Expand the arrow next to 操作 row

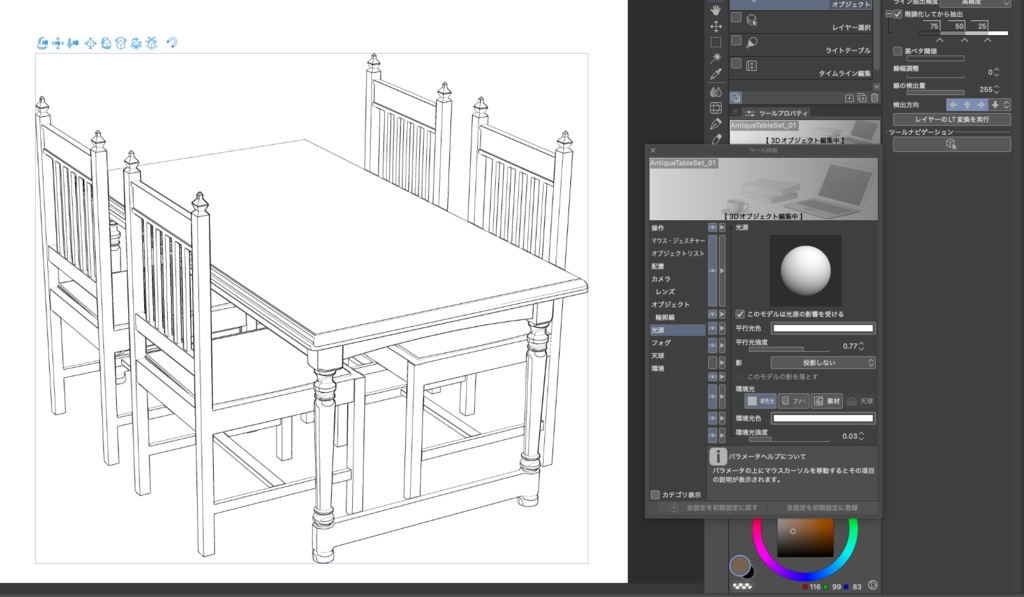tap(722, 228)
